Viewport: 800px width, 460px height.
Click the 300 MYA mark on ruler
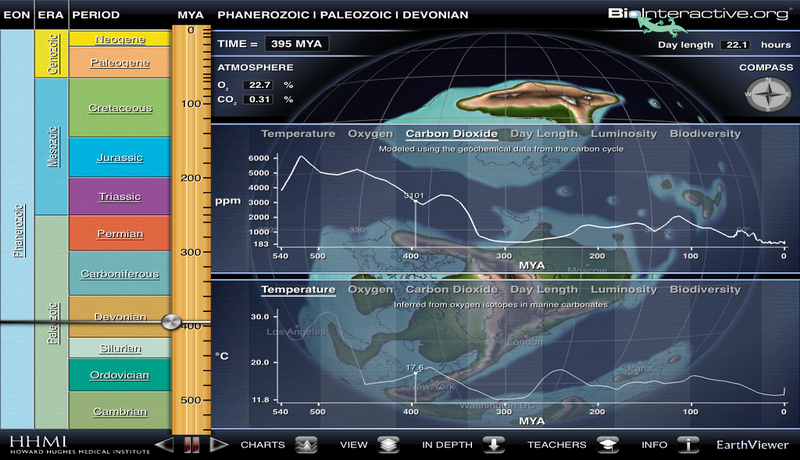point(191,252)
